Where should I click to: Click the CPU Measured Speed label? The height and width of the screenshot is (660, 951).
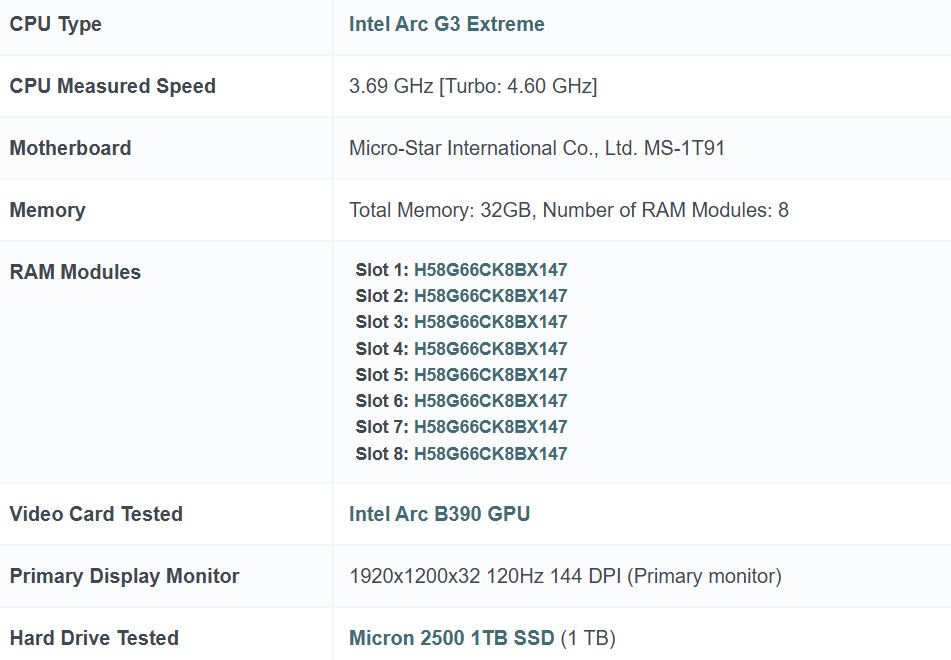tap(112, 86)
